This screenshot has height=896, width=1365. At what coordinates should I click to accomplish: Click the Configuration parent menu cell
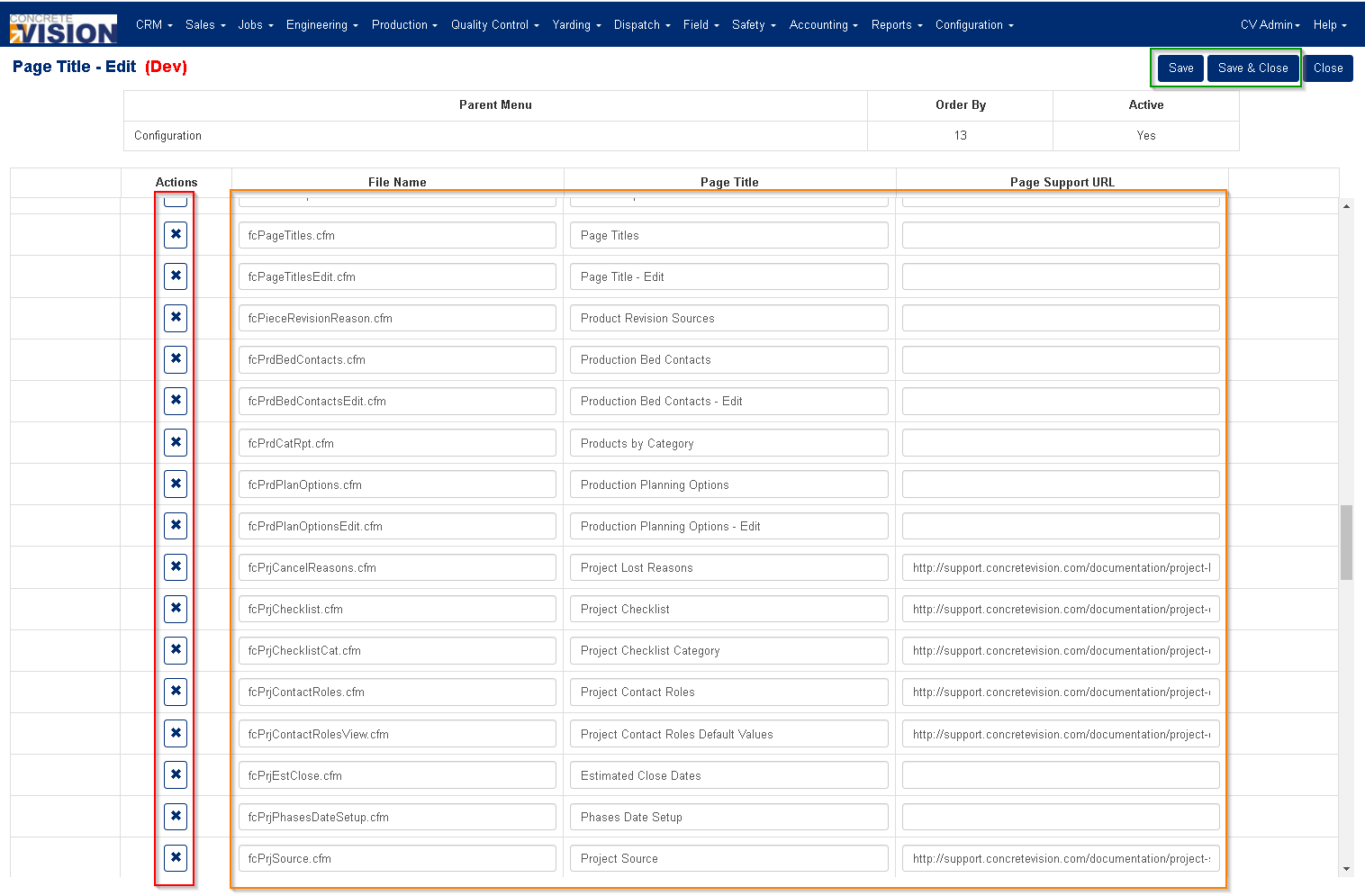pyautogui.click(x=495, y=136)
